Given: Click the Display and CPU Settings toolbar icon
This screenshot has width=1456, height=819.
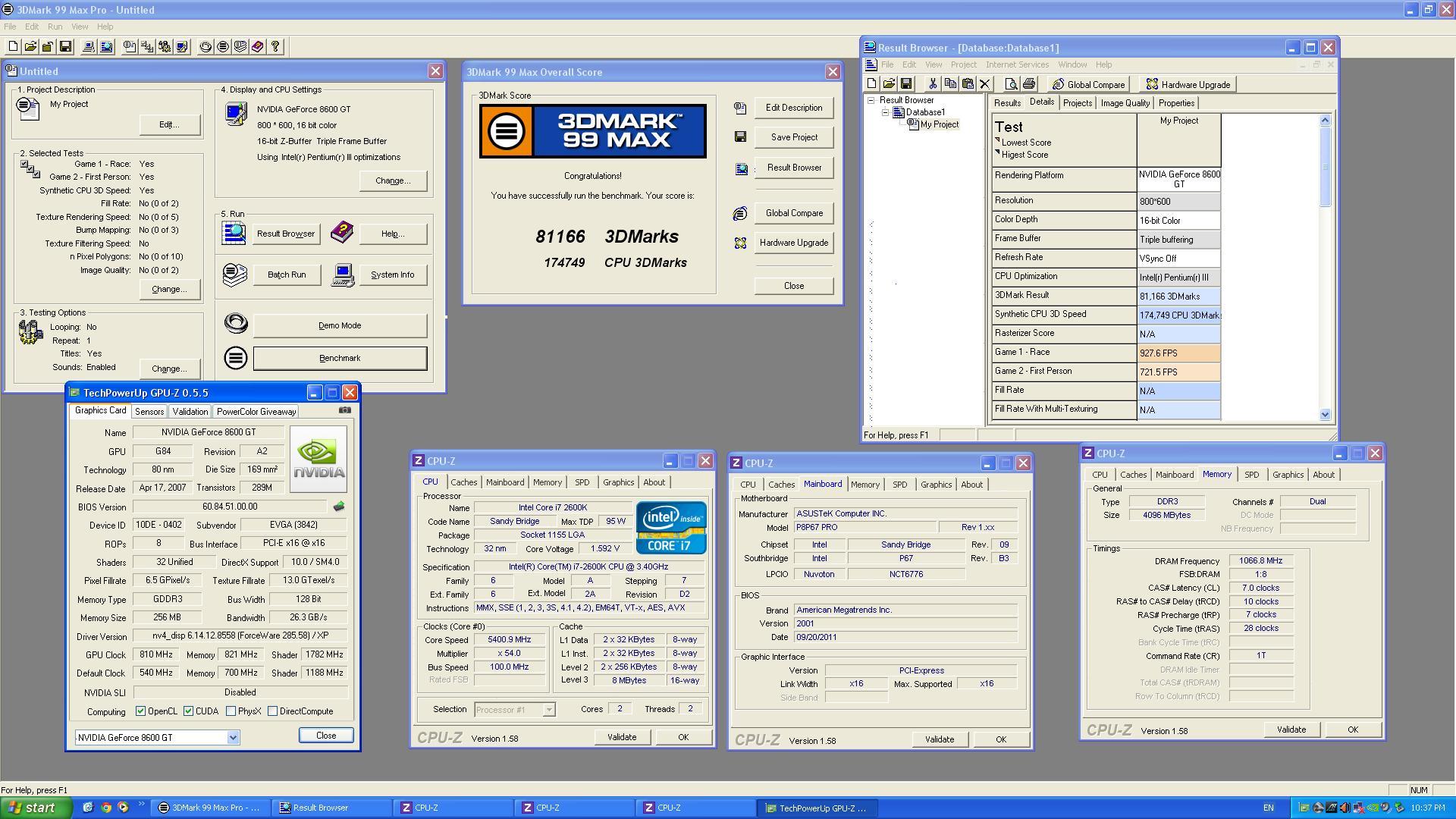Looking at the screenshot, I should click(x=182, y=46).
